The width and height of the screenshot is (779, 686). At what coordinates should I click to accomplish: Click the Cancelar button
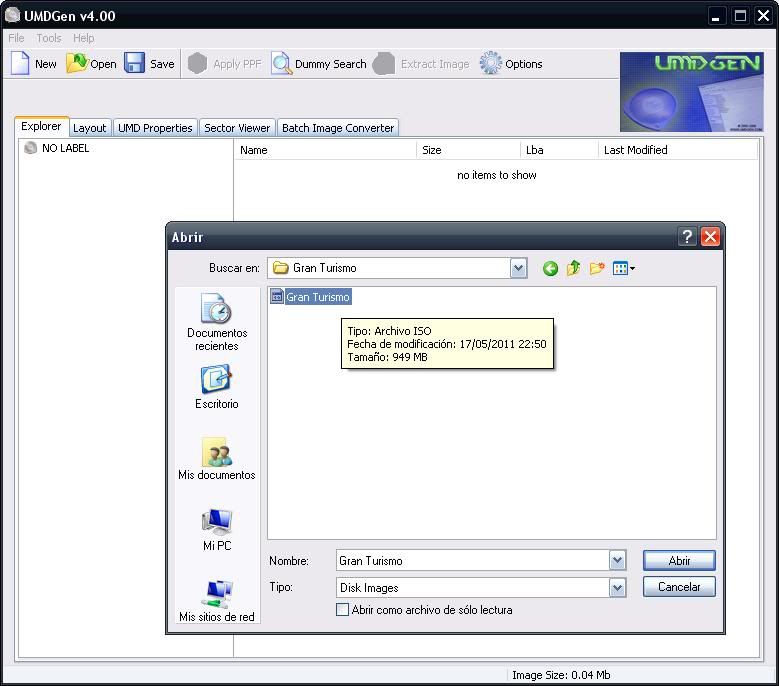(x=679, y=587)
